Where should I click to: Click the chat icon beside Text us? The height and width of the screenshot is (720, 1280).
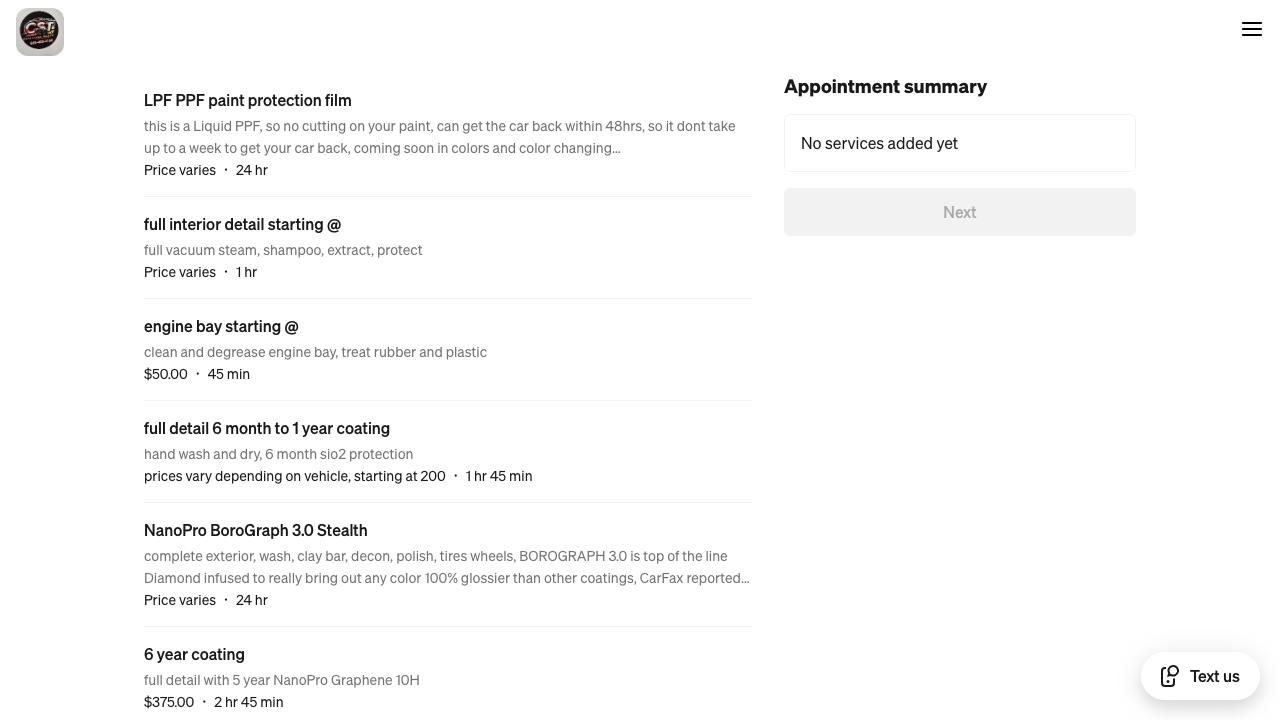coord(1170,677)
